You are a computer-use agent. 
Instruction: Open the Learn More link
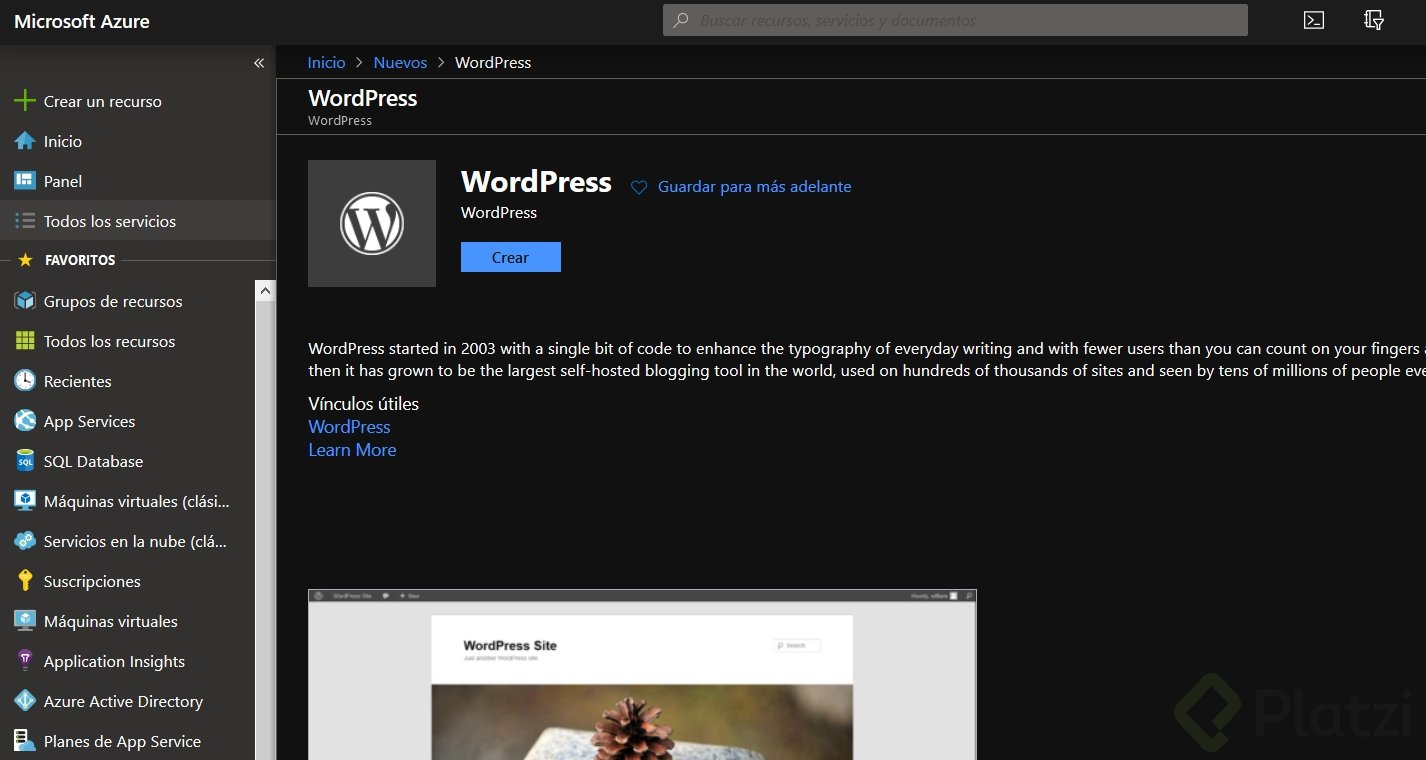[x=352, y=450]
